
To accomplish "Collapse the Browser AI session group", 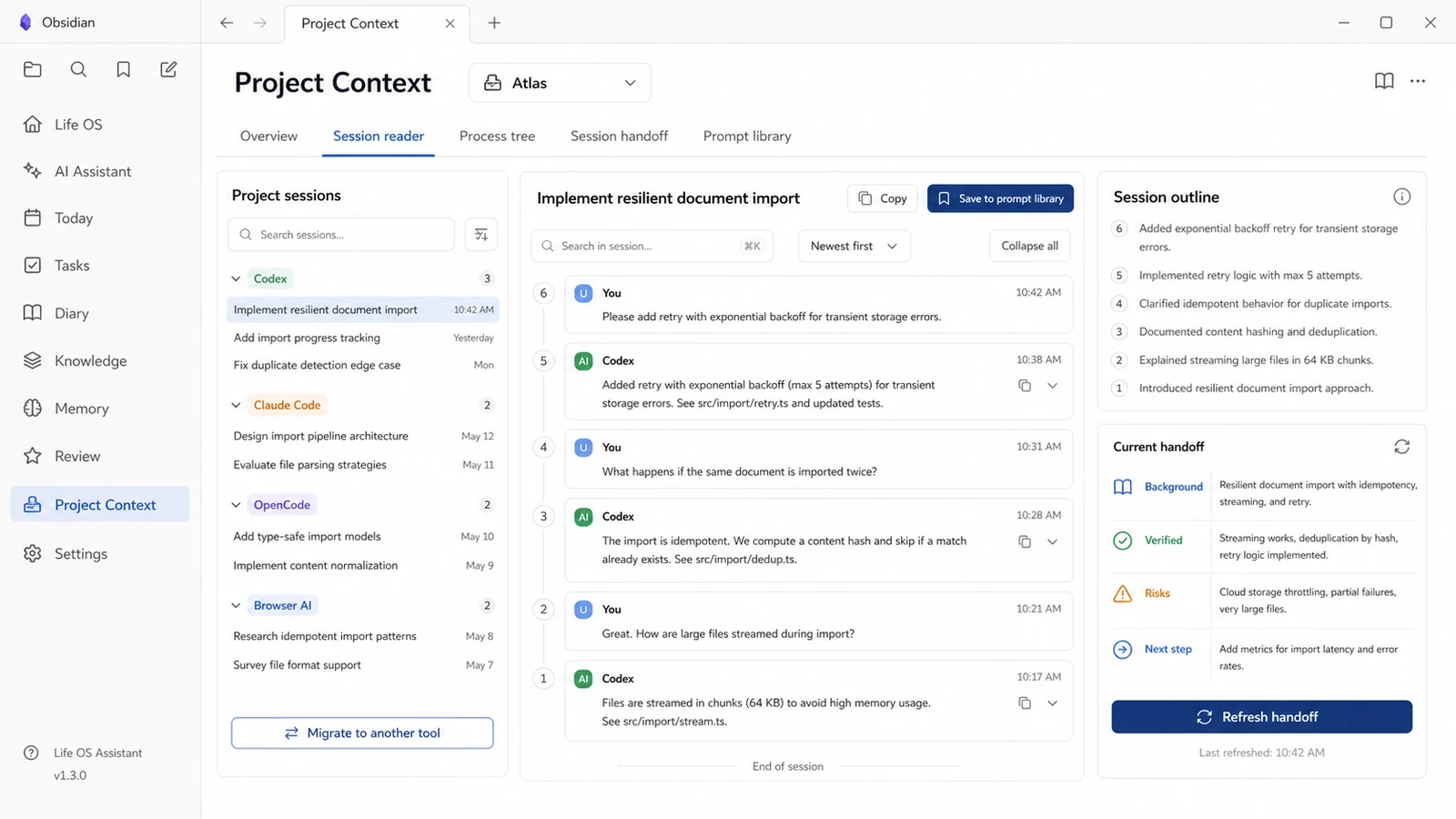I will (236, 605).
